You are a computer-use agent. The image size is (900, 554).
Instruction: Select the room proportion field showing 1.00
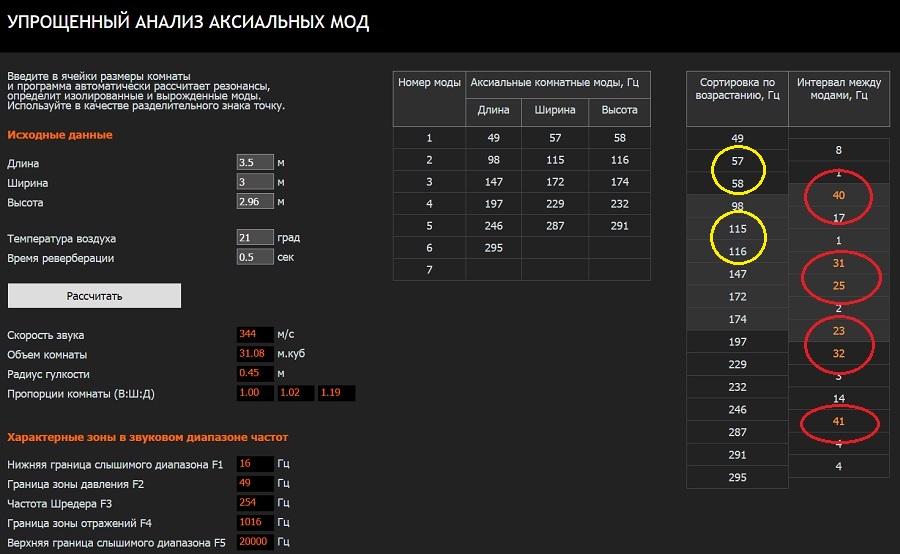(255, 393)
